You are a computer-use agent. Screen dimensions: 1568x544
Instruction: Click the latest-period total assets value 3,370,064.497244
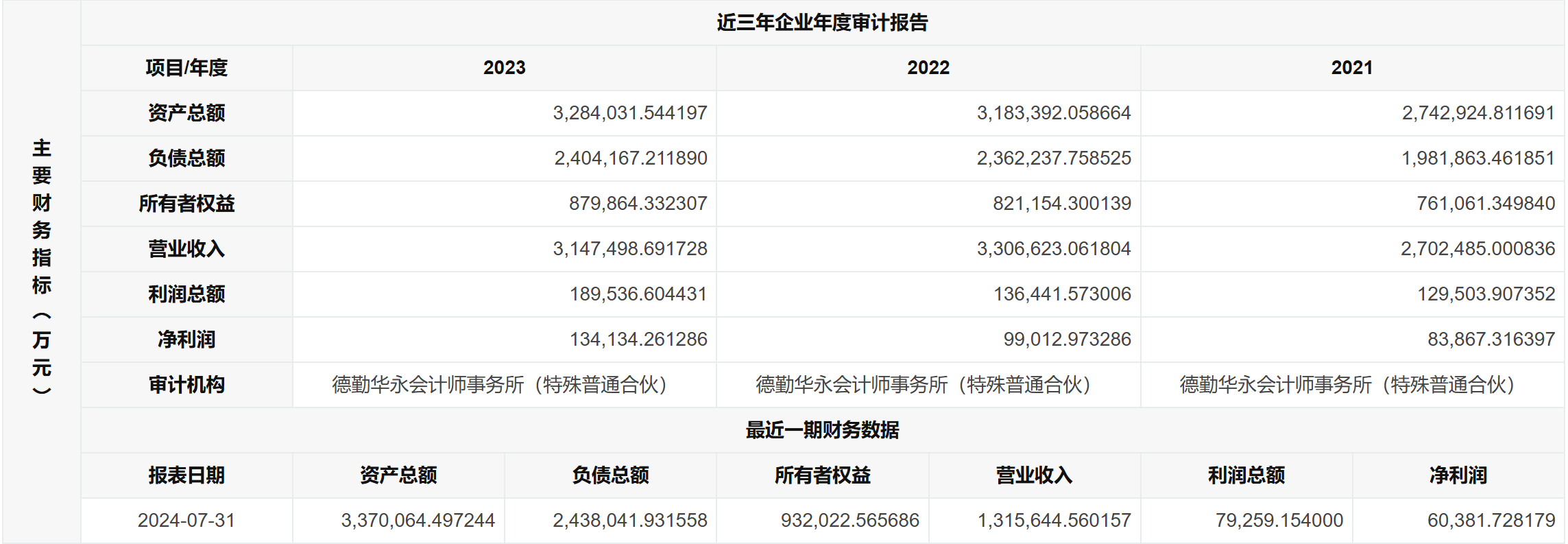point(418,521)
